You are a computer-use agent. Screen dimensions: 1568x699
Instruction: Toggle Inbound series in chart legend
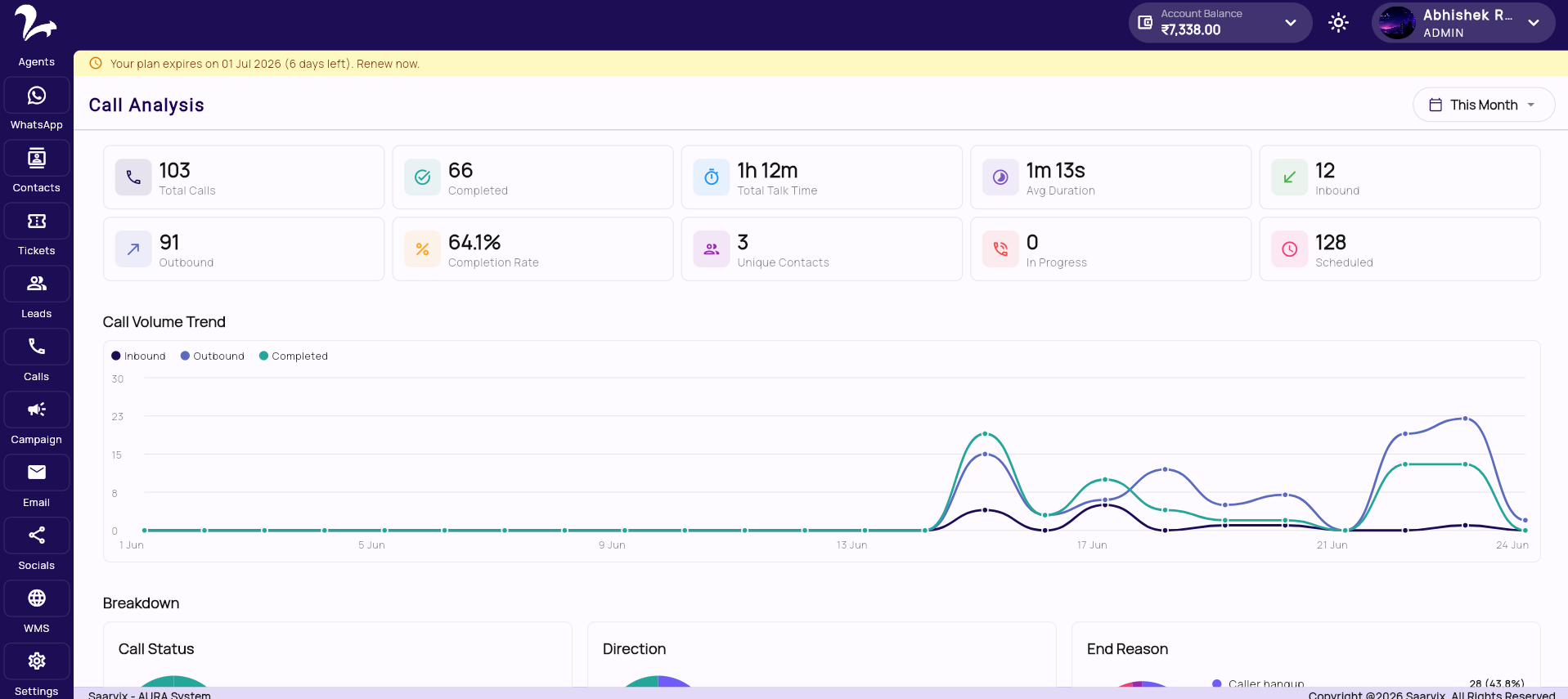(138, 356)
